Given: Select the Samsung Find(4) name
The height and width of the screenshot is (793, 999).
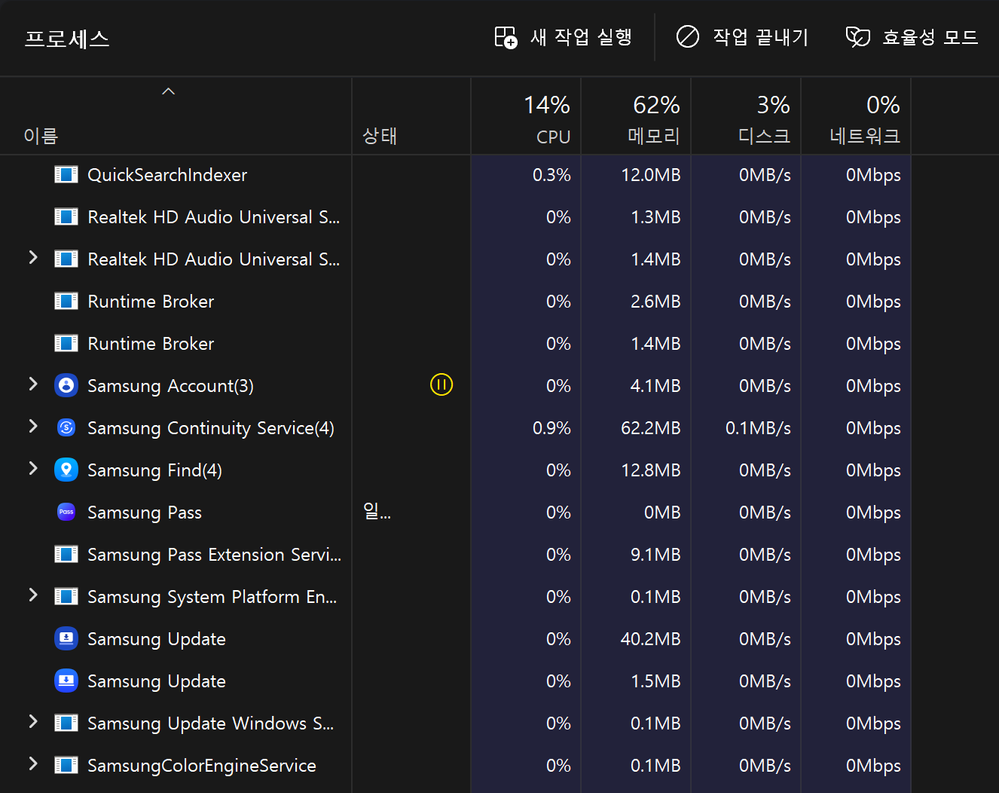Looking at the screenshot, I should click(155, 470).
